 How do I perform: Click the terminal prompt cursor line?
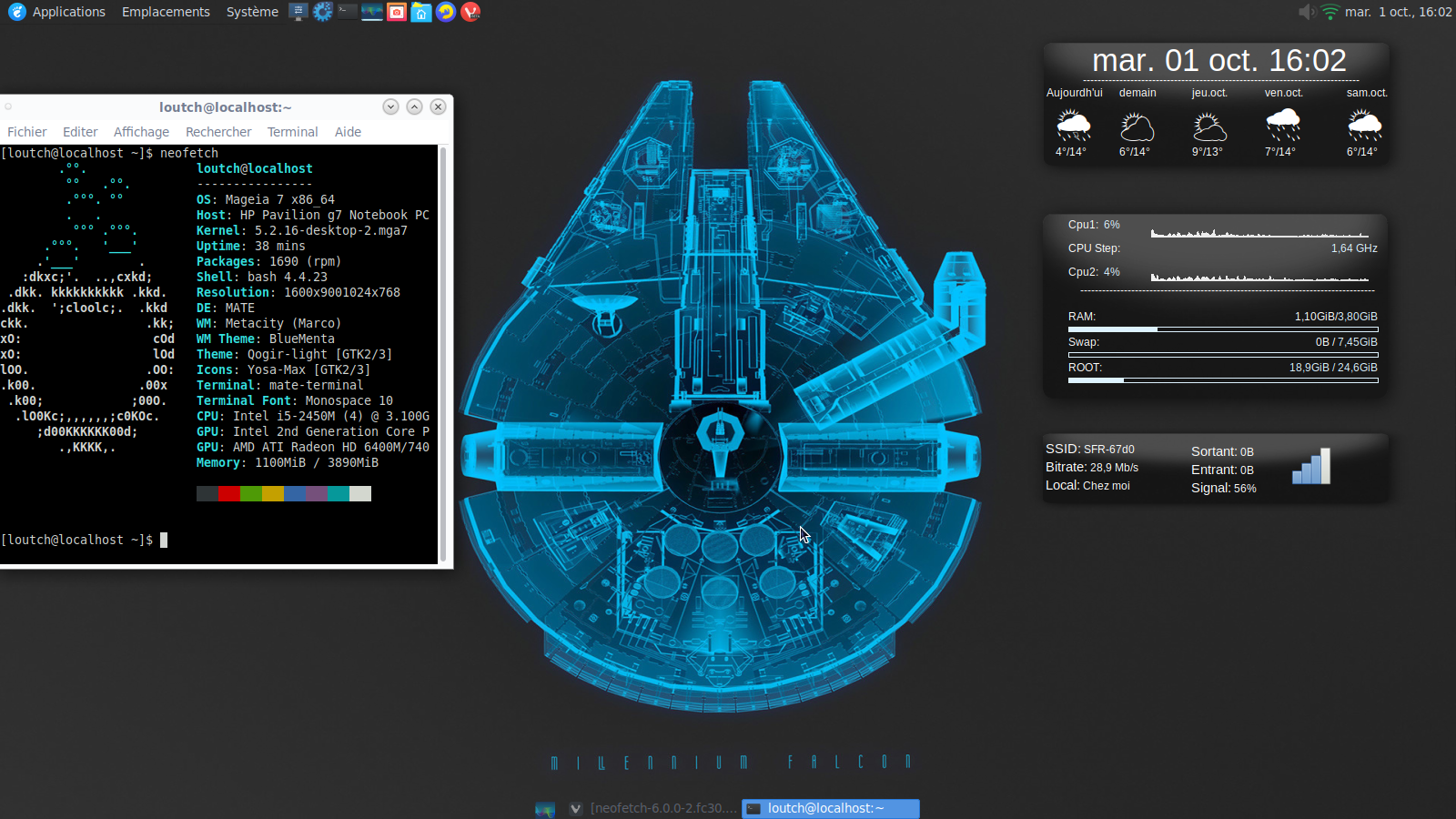85,540
